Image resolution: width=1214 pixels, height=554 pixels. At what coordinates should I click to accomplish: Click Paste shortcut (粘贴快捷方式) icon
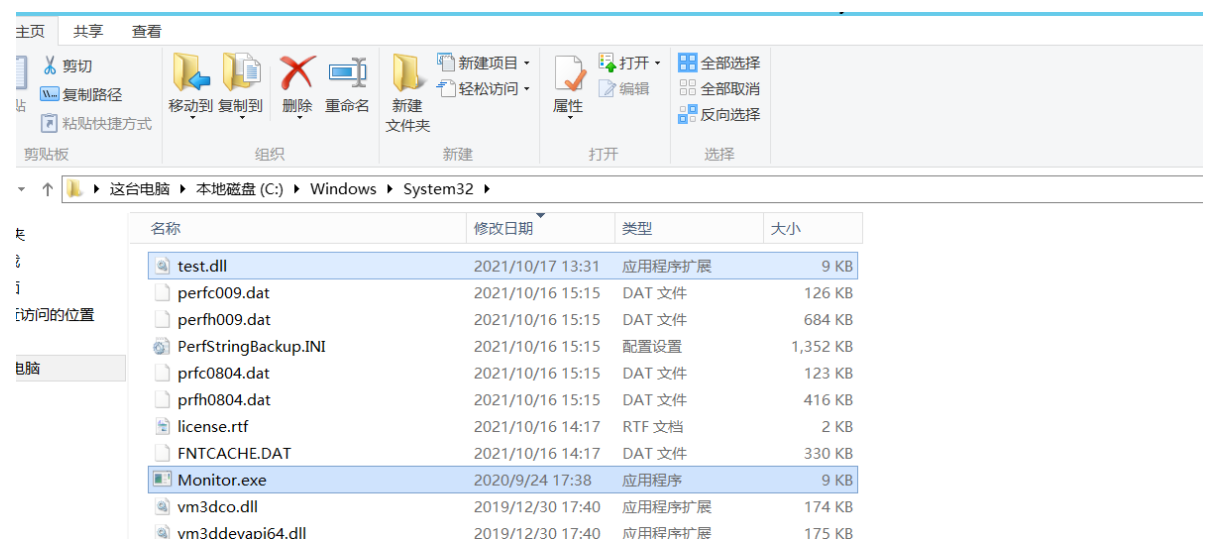coord(49,123)
